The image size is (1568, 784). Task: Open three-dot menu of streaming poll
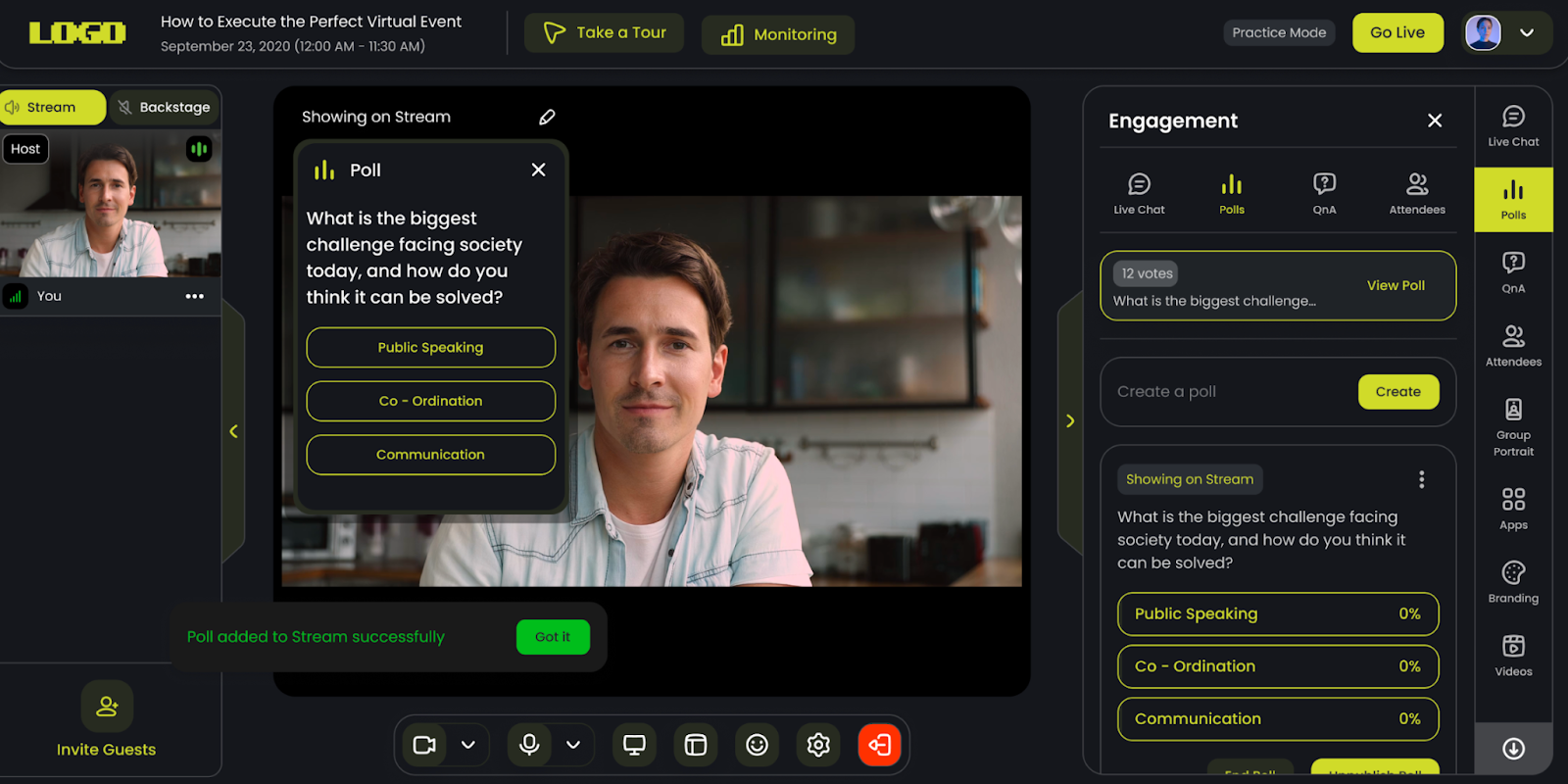(x=1421, y=479)
